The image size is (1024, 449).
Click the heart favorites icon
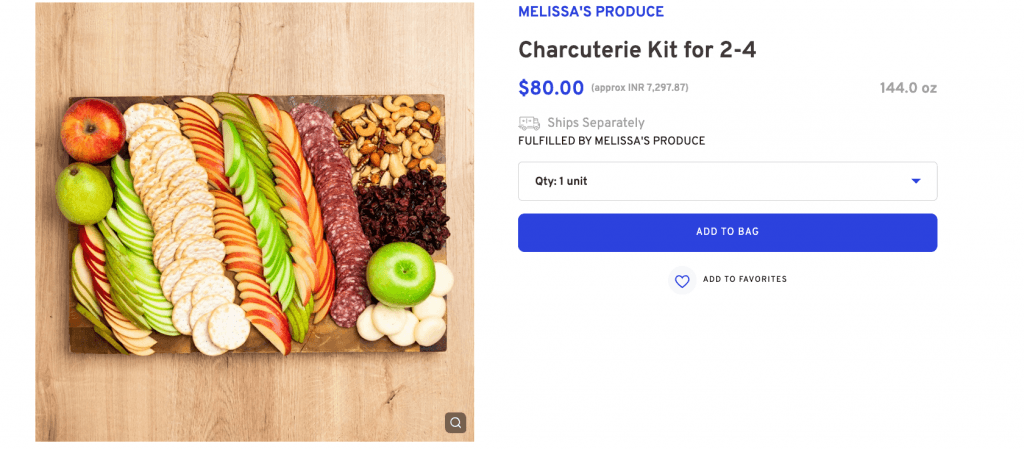tap(682, 281)
